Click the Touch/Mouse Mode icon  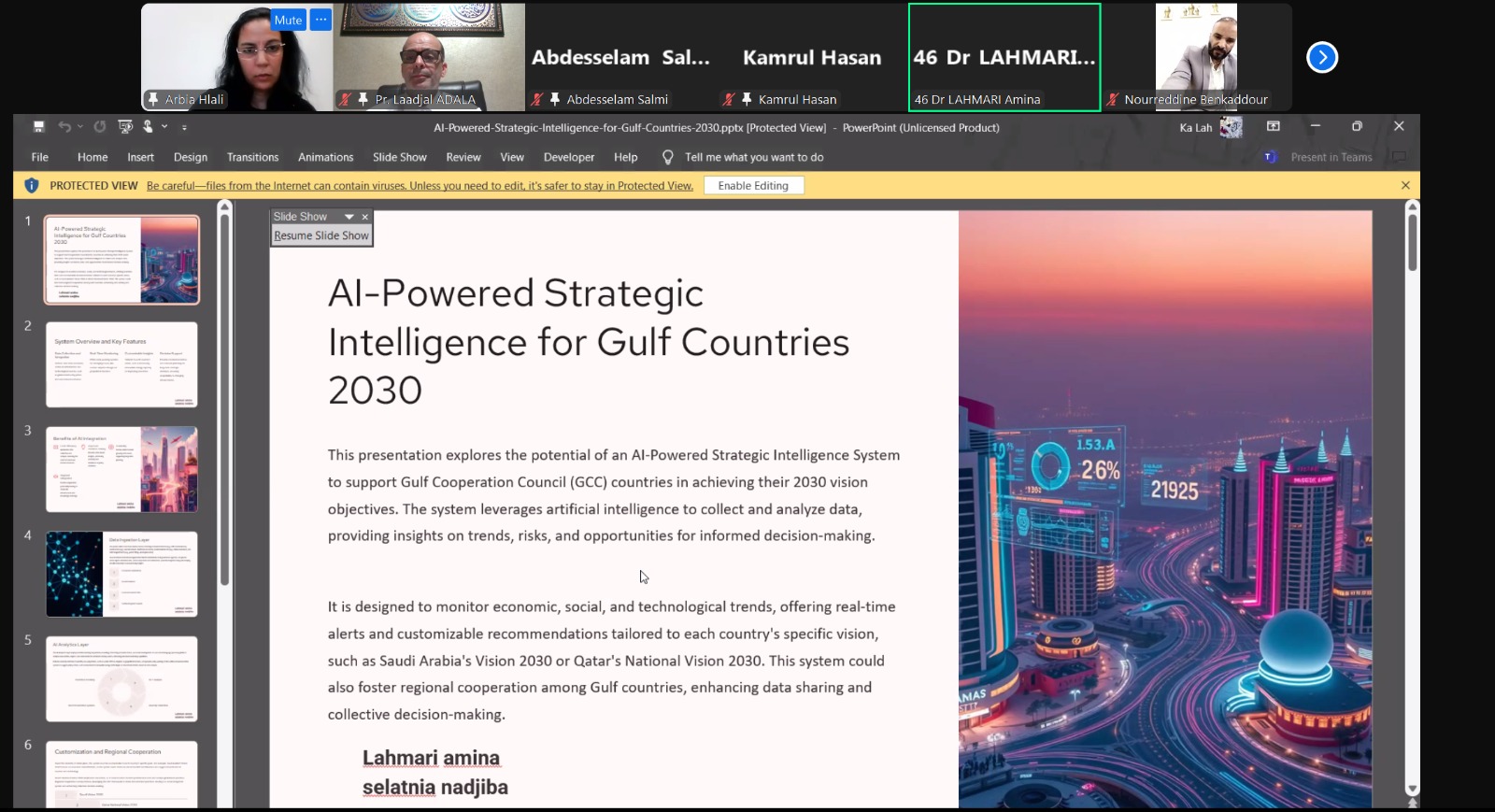(148, 126)
